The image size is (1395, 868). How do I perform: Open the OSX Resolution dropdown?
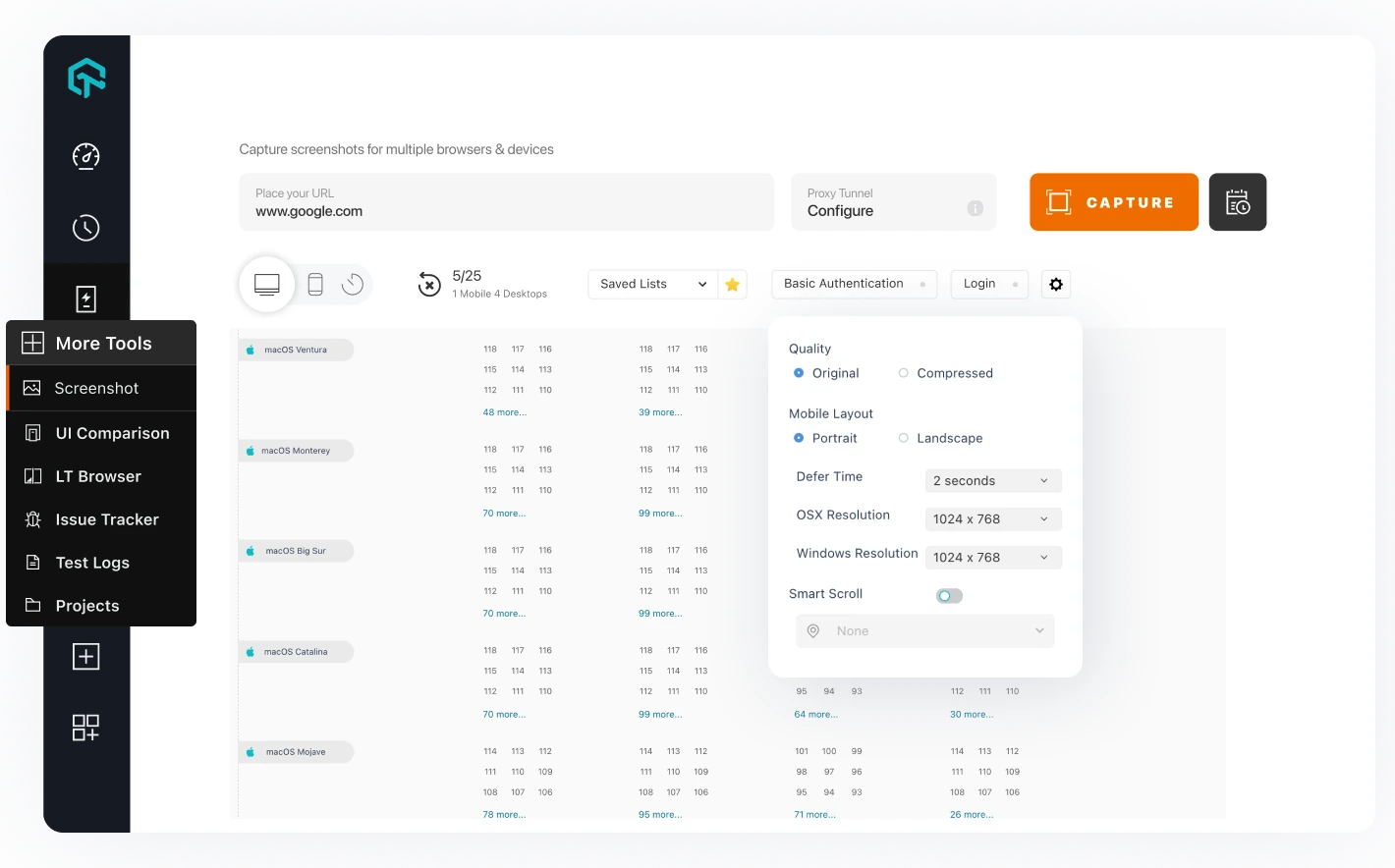(992, 518)
